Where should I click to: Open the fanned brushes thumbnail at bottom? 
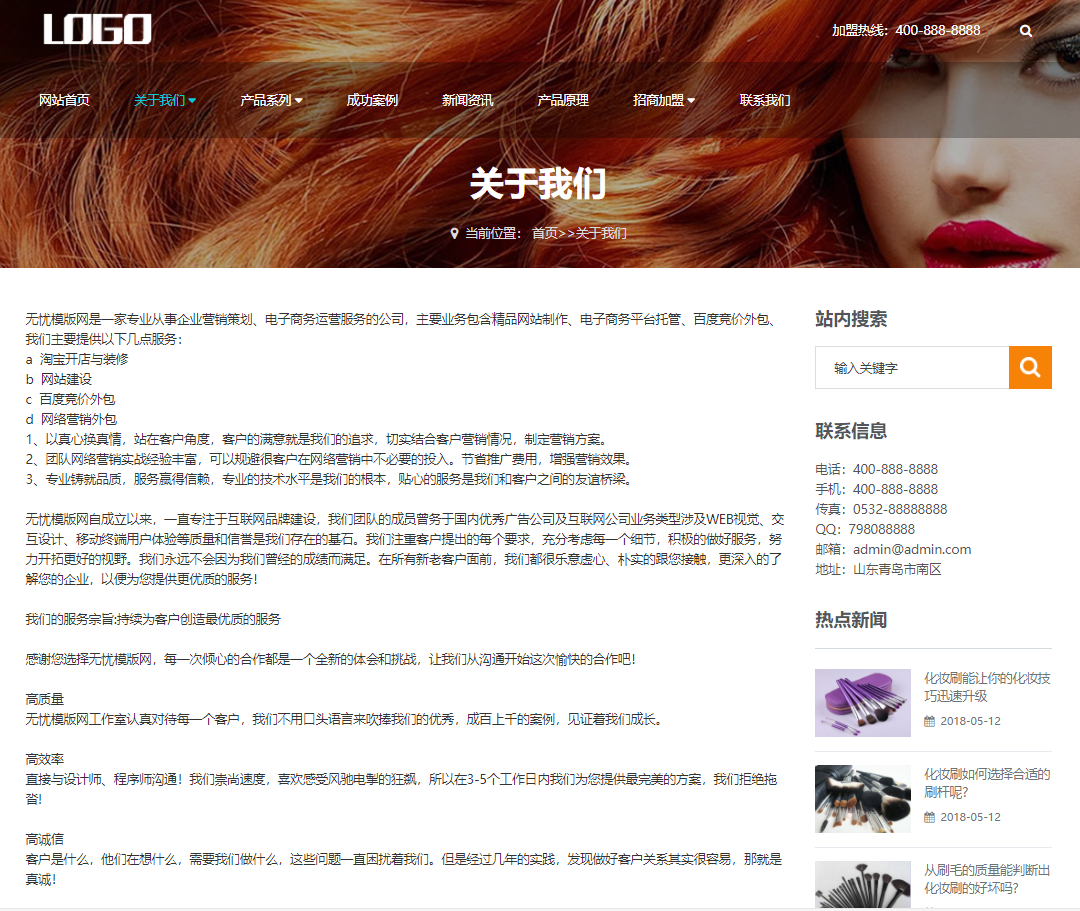(x=863, y=886)
